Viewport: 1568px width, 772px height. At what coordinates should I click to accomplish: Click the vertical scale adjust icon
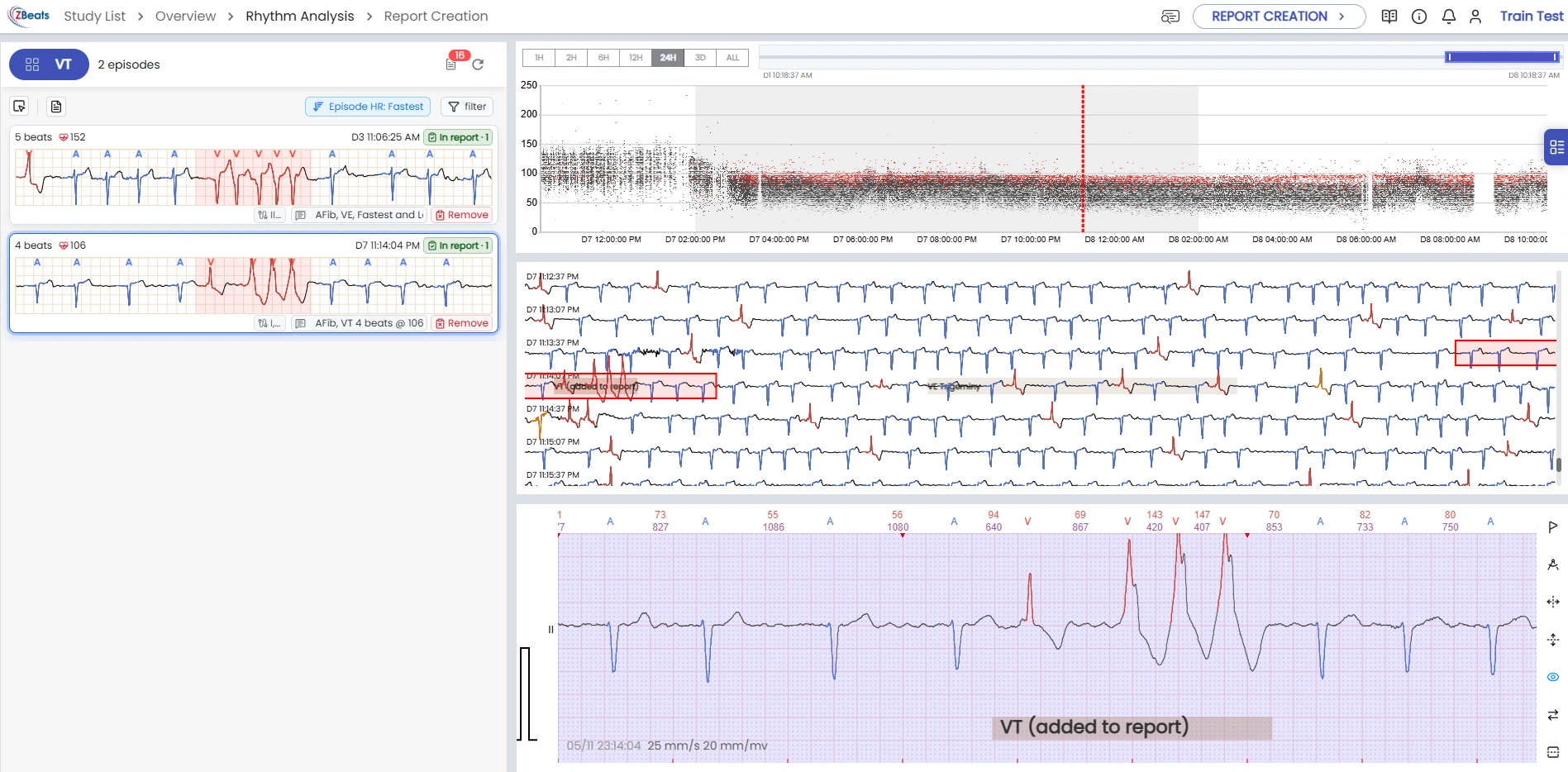[1552, 640]
